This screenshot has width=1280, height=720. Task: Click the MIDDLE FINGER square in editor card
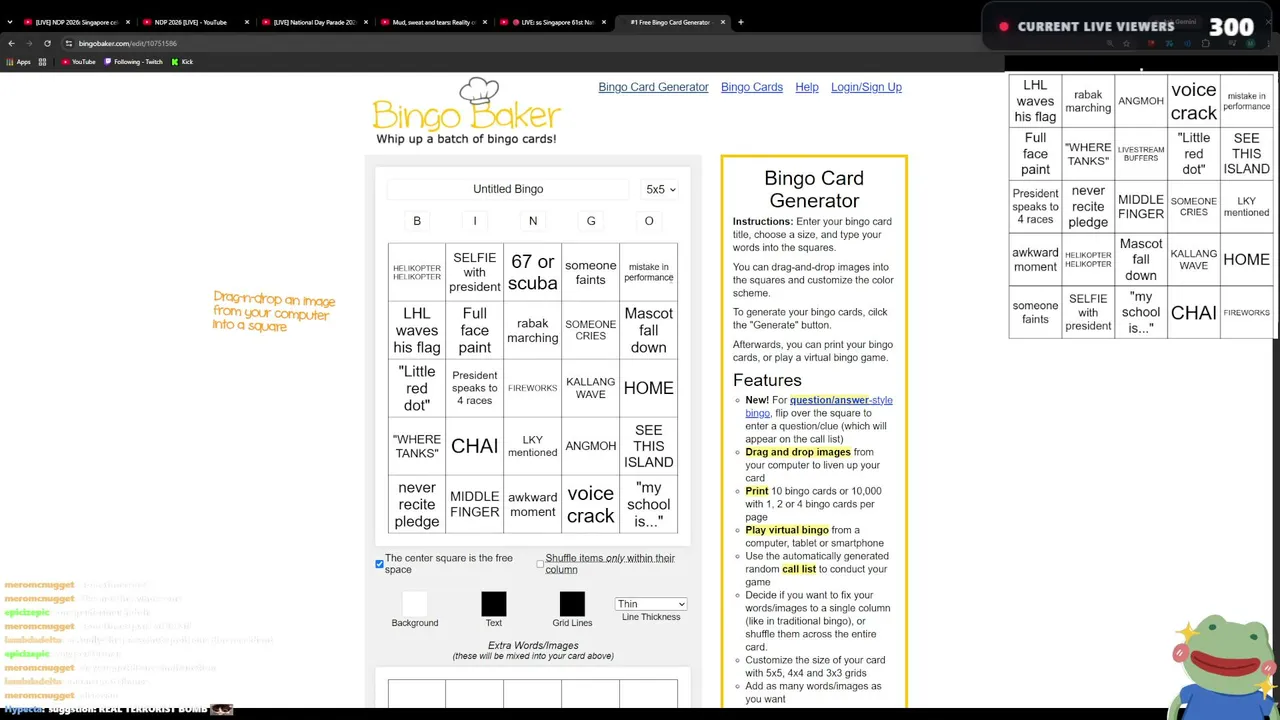[x=475, y=505]
